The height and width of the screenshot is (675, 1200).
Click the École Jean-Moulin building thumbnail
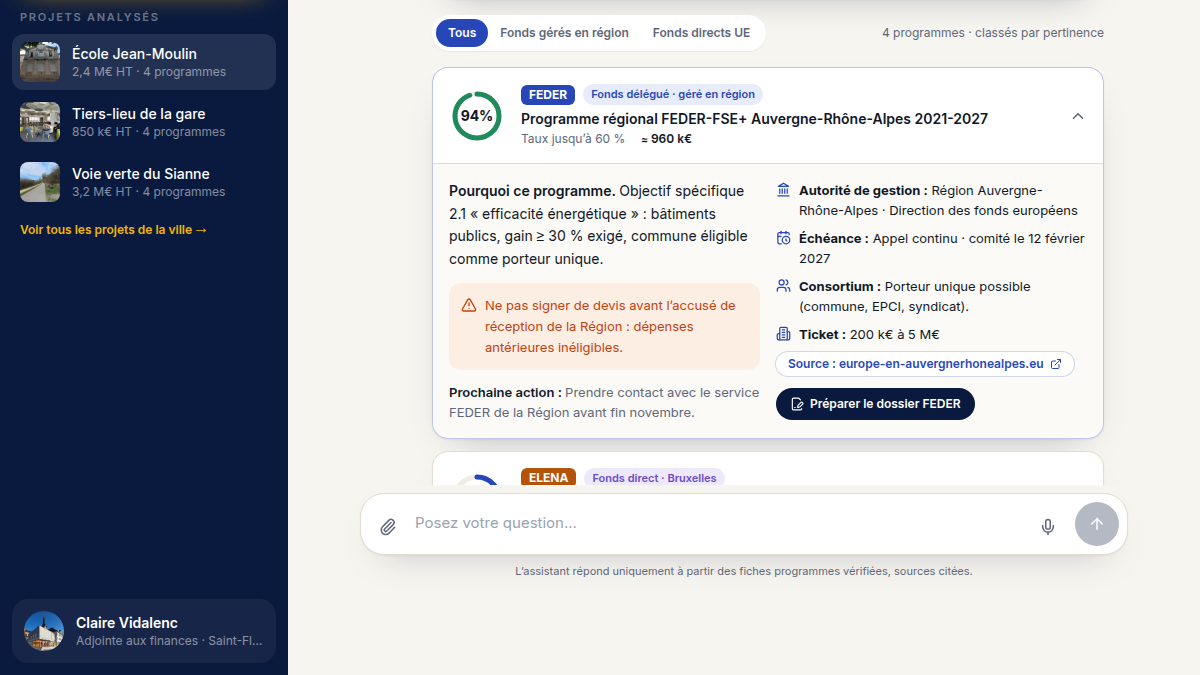coord(40,62)
